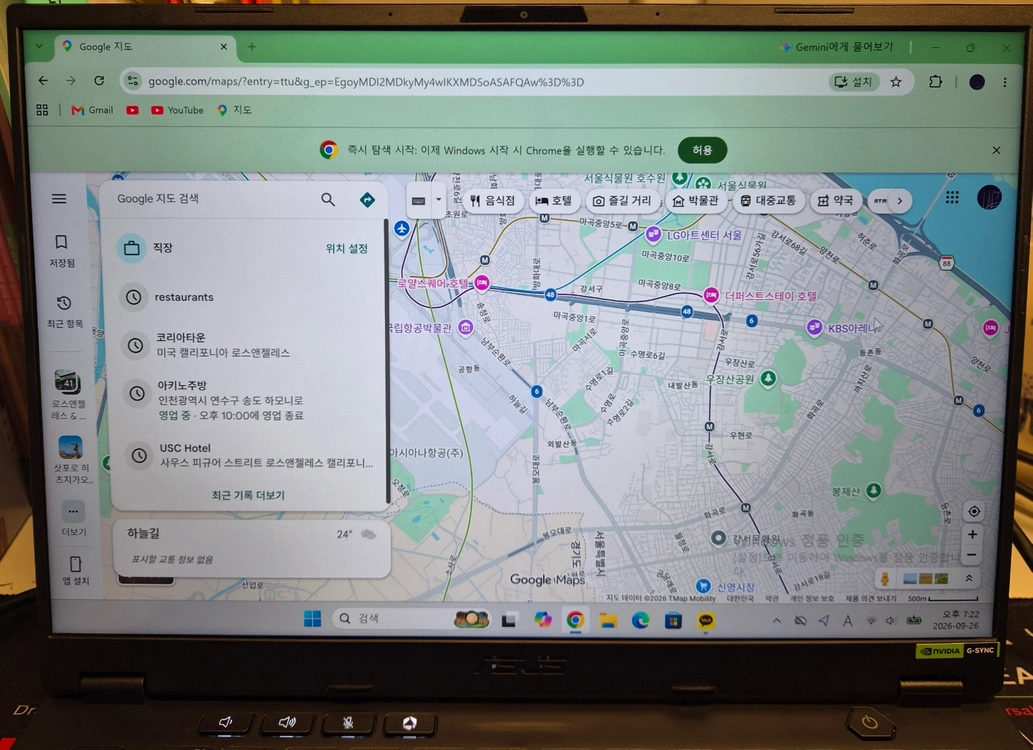Click the Chrome back arrow

43,80
